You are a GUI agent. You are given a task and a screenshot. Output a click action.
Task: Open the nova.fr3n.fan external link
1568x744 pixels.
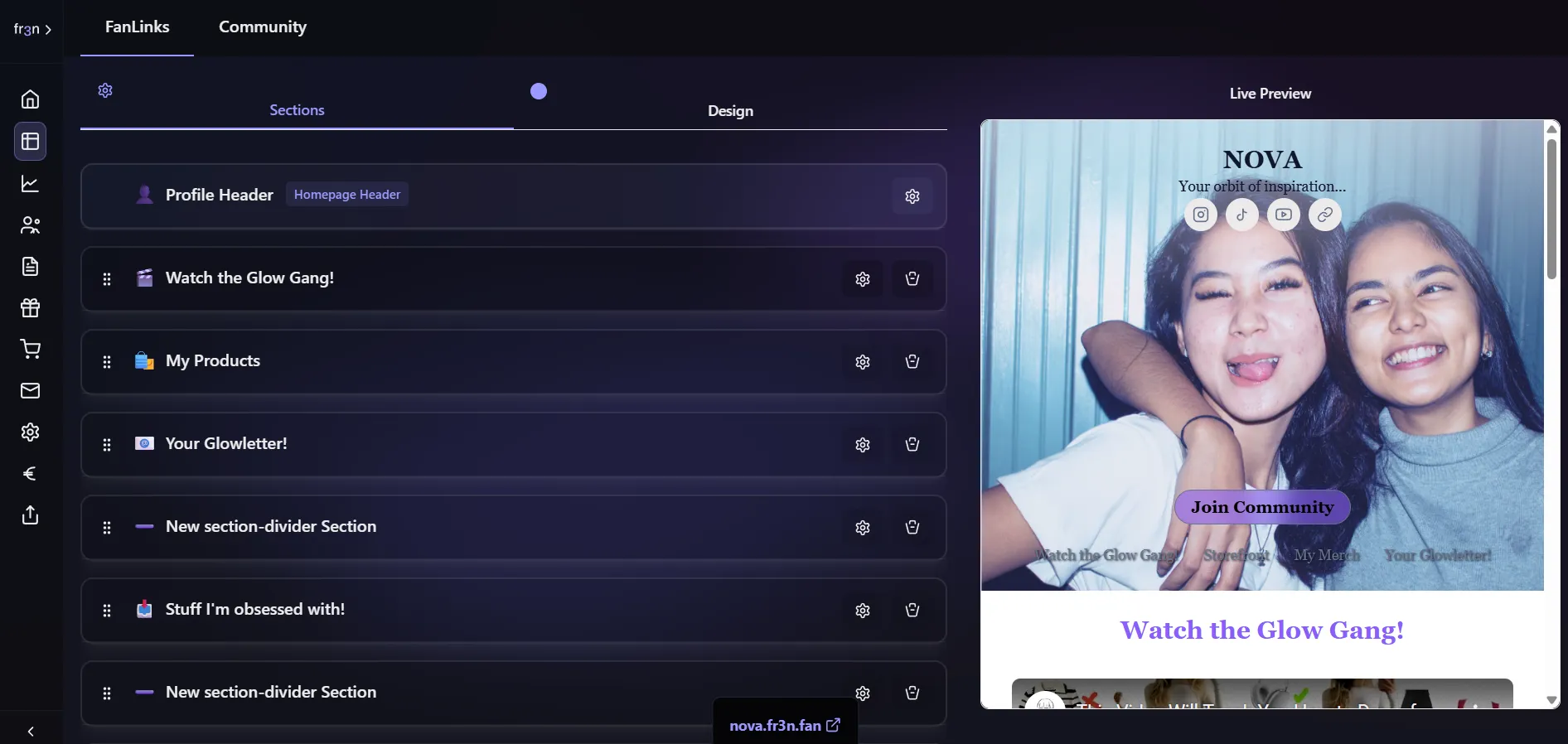click(x=784, y=726)
